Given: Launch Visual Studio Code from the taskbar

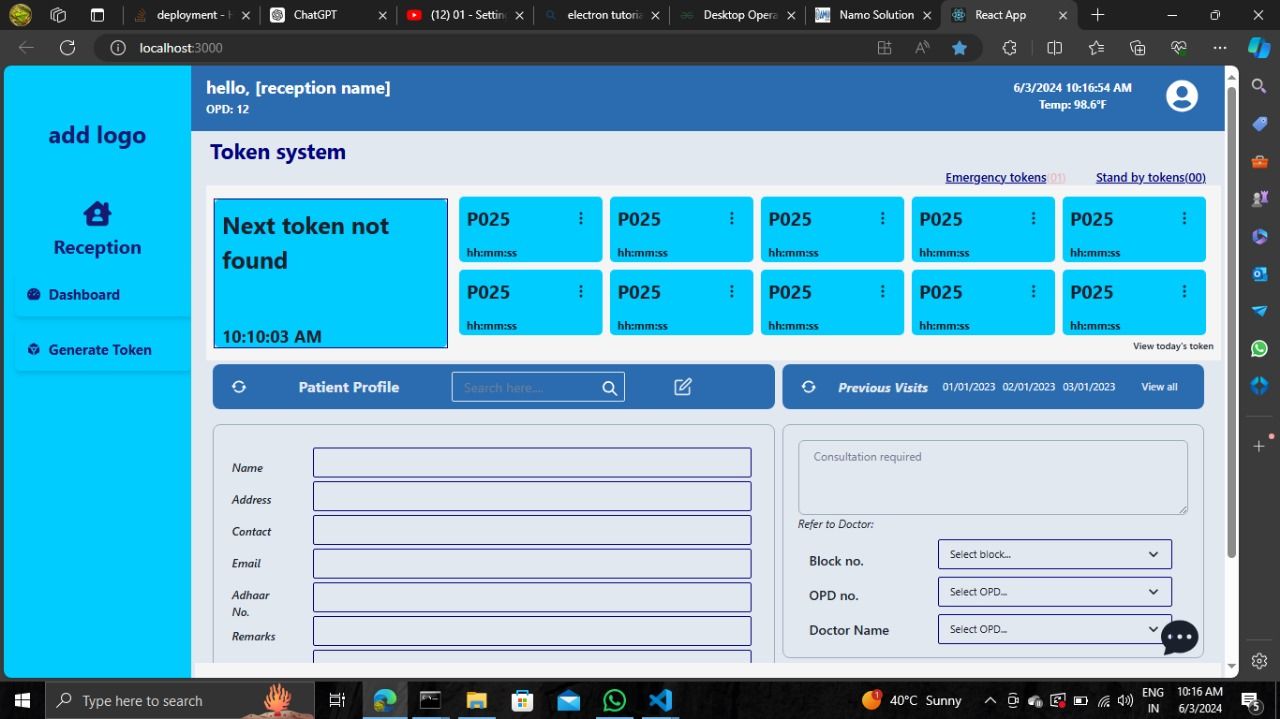Looking at the screenshot, I should point(659,700).
